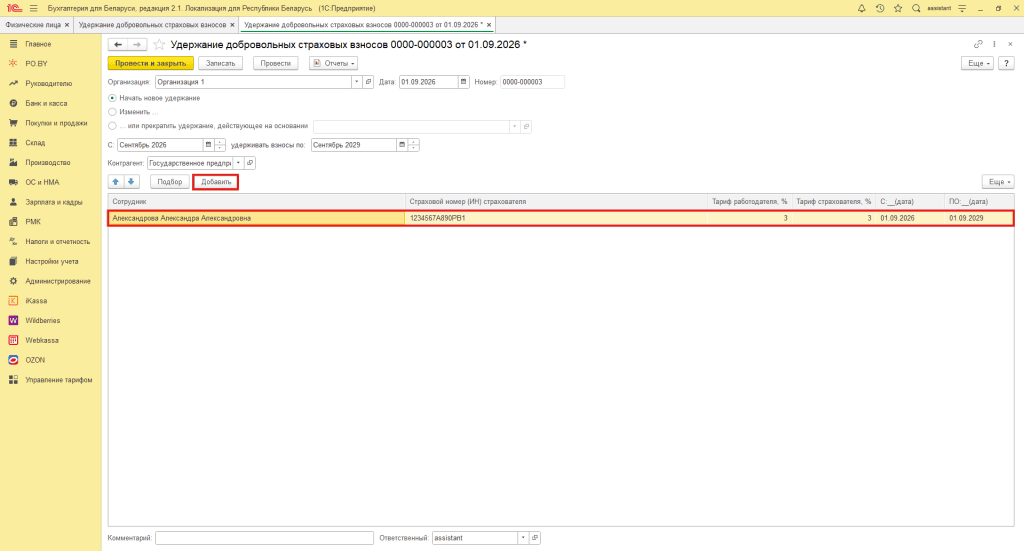This screenshot has width=1024, height=551.
Task: Open favorites star in title bar
Action: pyautogui.click(x=898, y=8)
